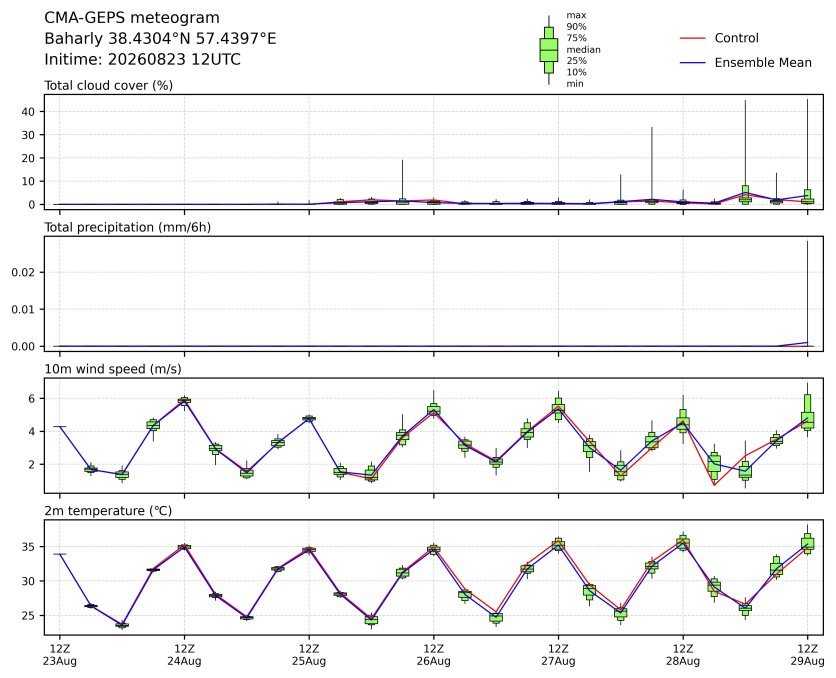Click the blue Ensemble Mean legend line
The image size is (836, 678).
(x=693, y=63)
